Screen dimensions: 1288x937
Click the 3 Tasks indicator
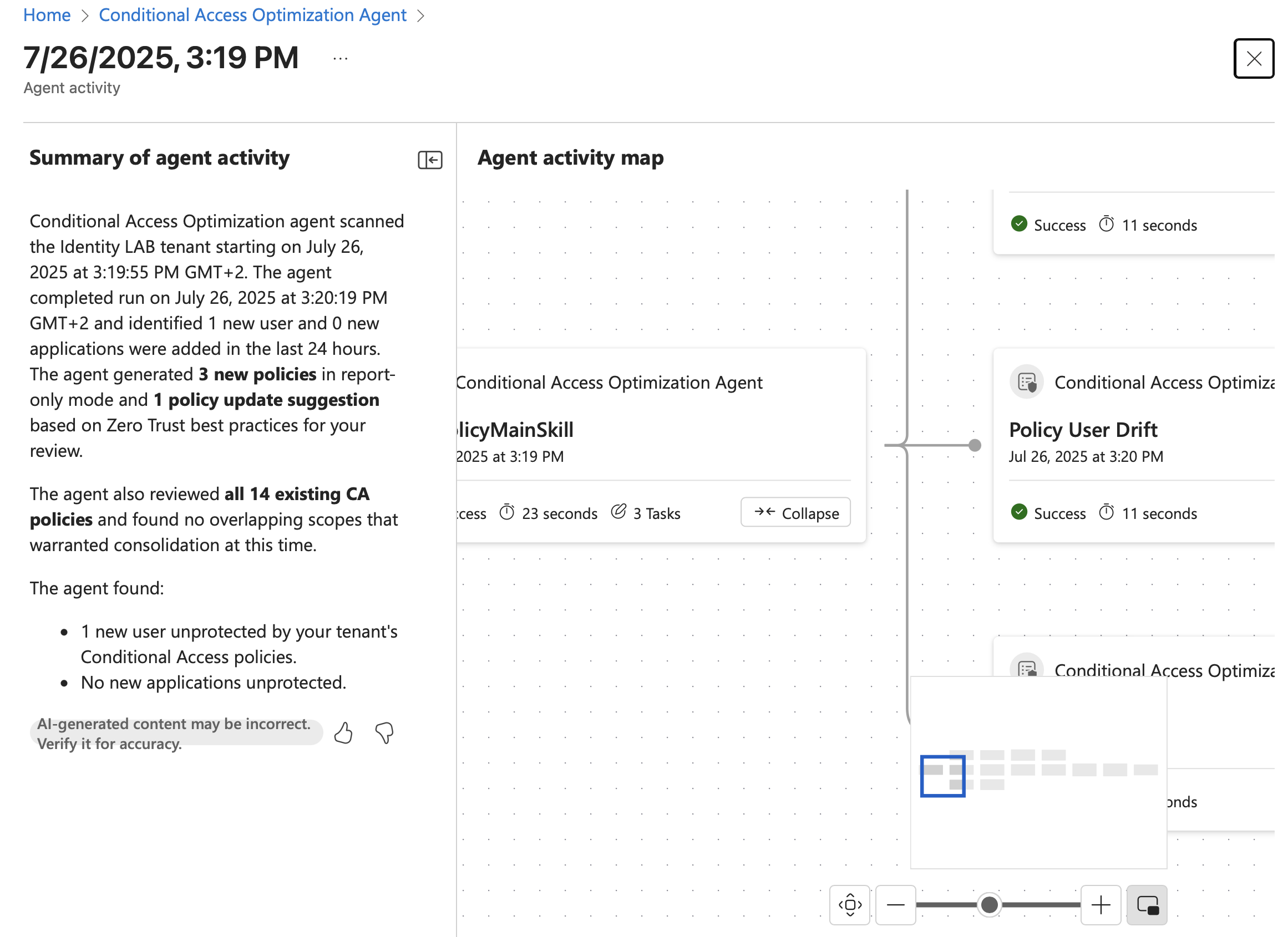(646, 513)
